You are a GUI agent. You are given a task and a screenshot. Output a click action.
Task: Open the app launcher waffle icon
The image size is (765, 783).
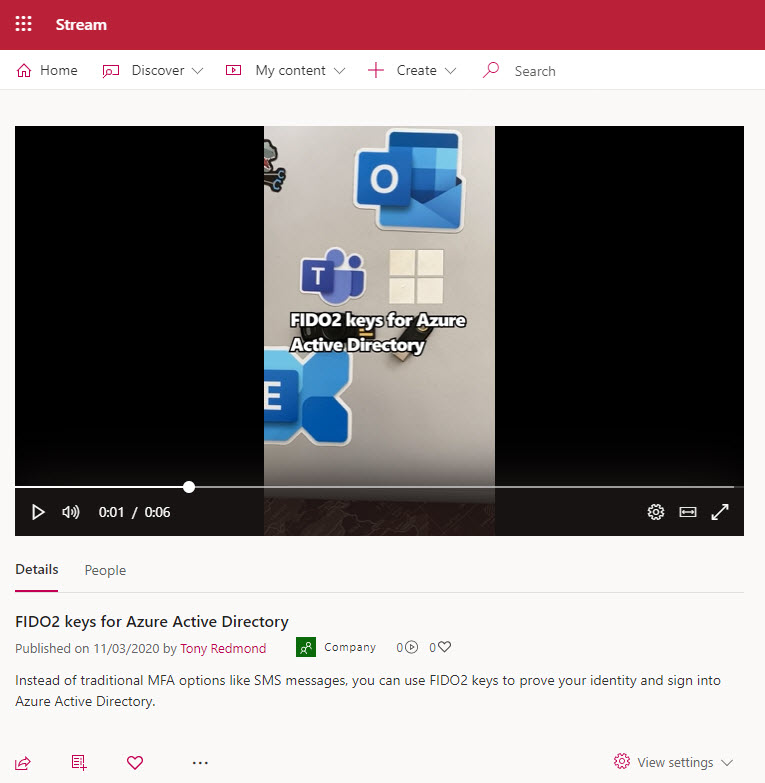click(x=23, y=24)
